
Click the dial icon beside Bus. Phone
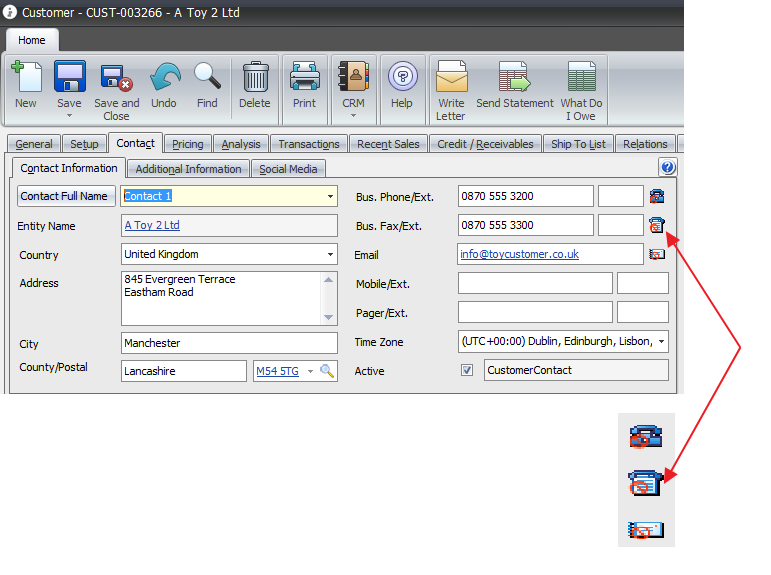coord(657,196)
